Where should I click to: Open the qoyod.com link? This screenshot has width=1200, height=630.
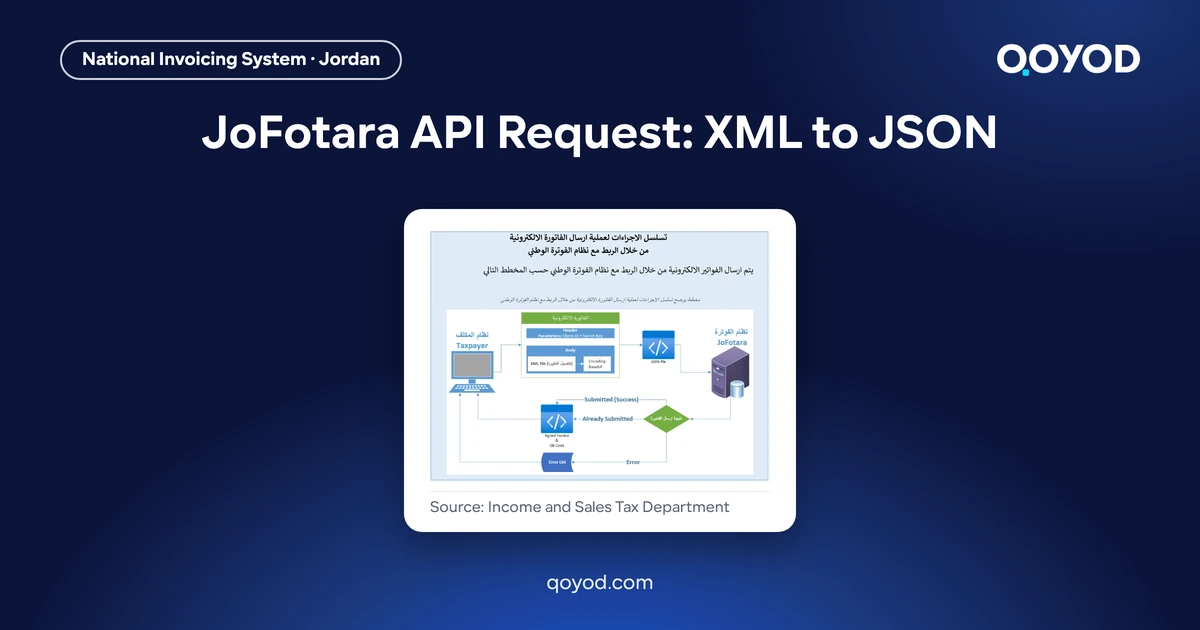tap(600, 583)
